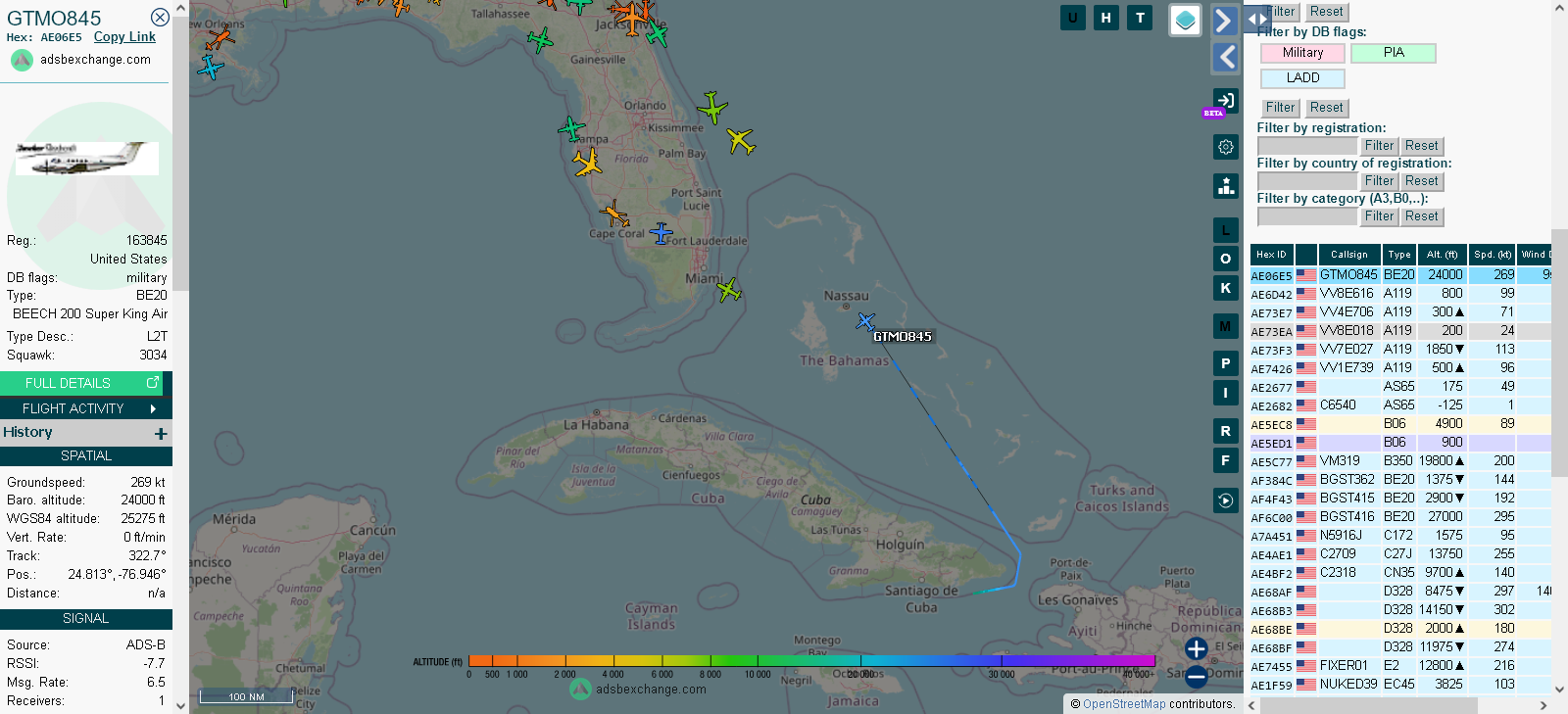The image size is (1568, 714).
Task: Click the King Air aircraft photo thumbnail
Action: [86, 159]
